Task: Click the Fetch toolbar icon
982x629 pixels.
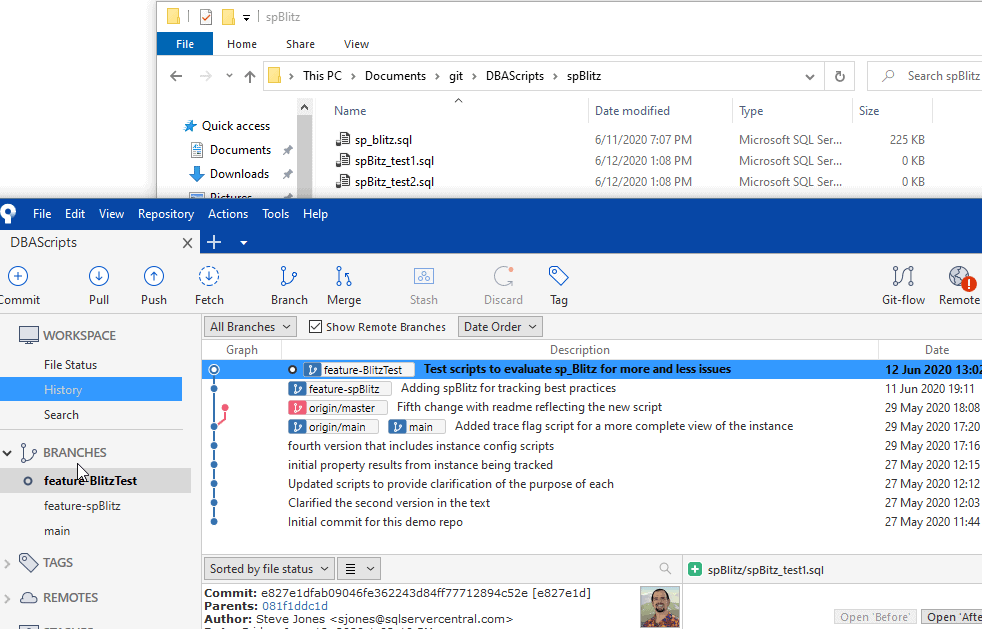Action: pos(209,276)
